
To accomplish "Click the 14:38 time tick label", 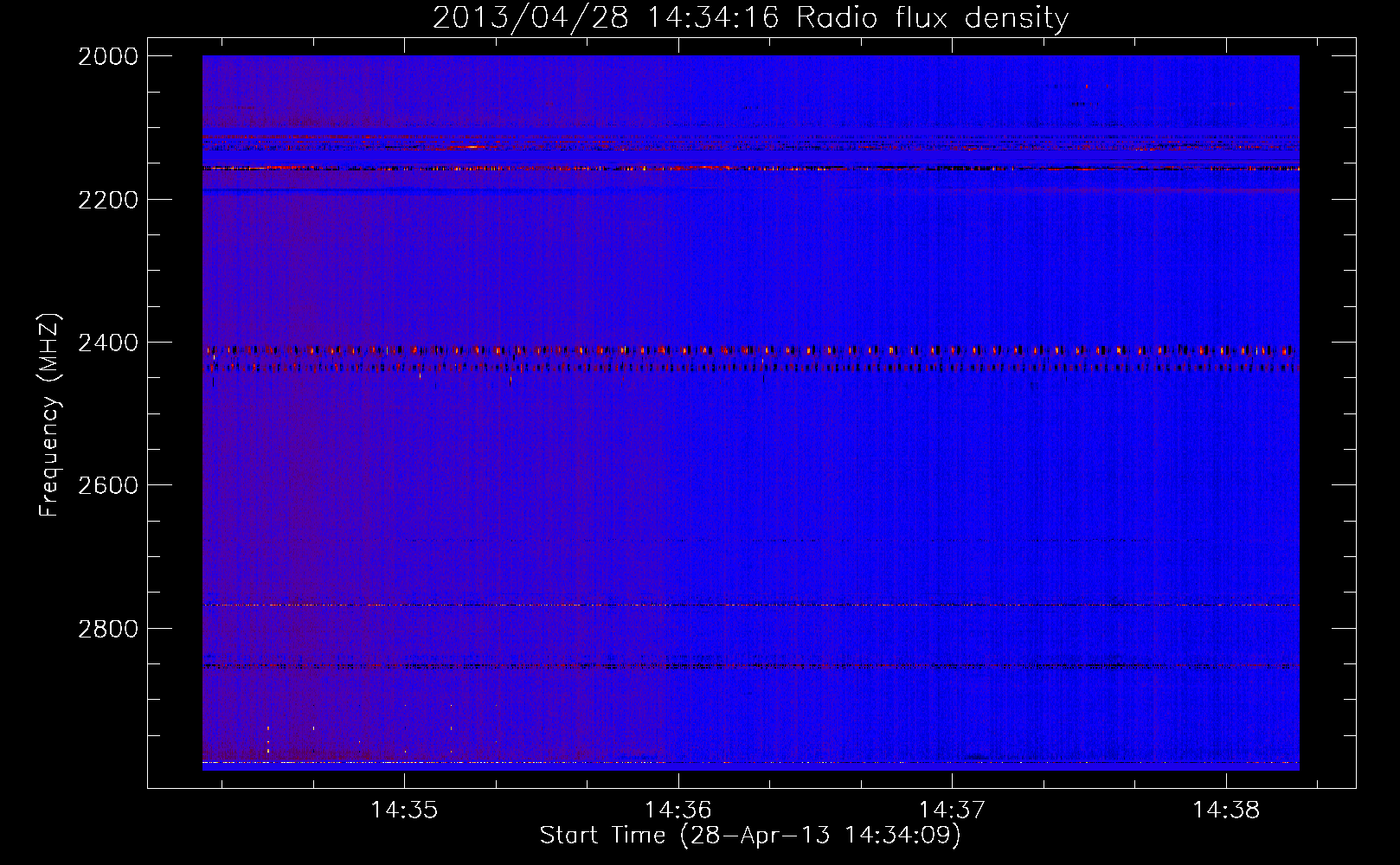I will 1226,811.
